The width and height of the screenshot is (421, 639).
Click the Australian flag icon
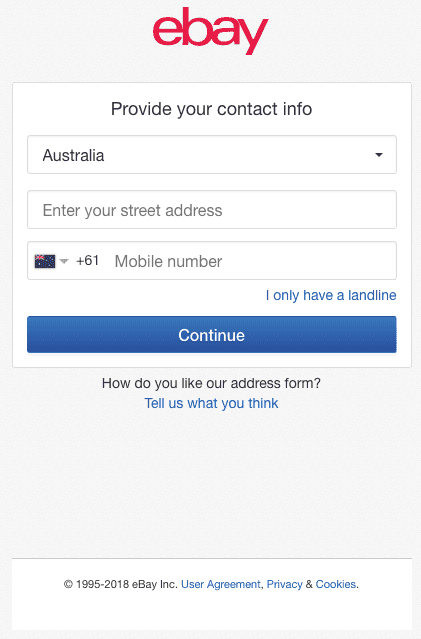tap(45, 261)
